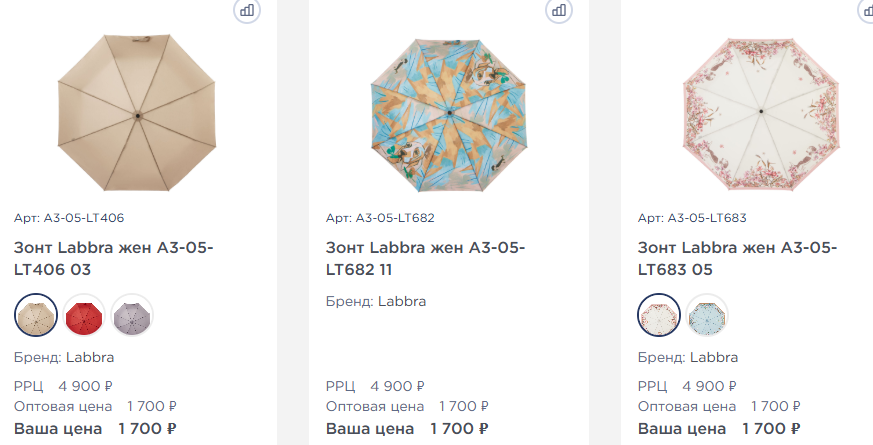Viewport: 873px width, 445px height.
Task: Click compare icon on LT682 umbrella card
Action: tap(559, 10)
